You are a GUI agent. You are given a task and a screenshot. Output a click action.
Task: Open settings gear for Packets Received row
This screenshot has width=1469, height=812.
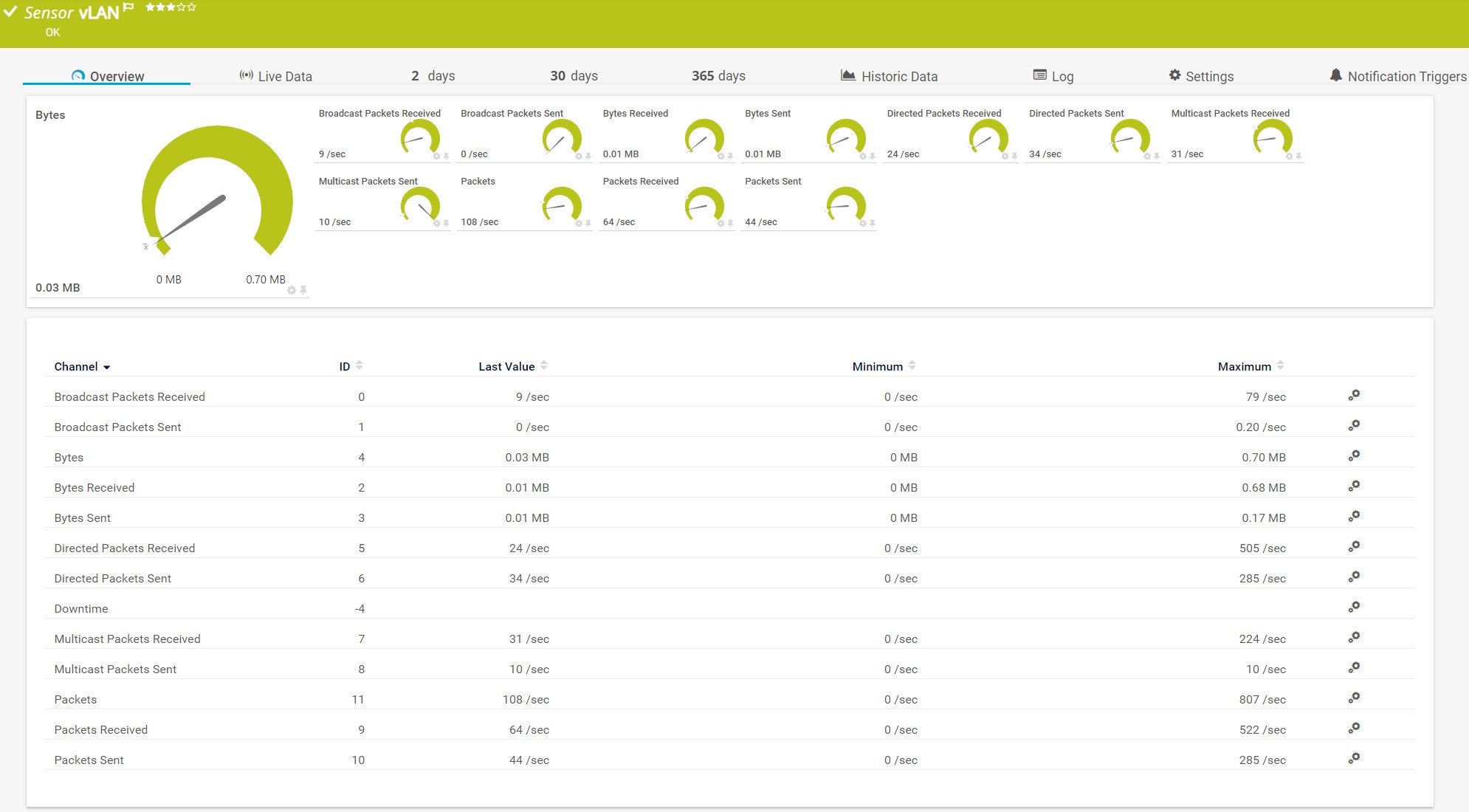[x=1354, y=729]
